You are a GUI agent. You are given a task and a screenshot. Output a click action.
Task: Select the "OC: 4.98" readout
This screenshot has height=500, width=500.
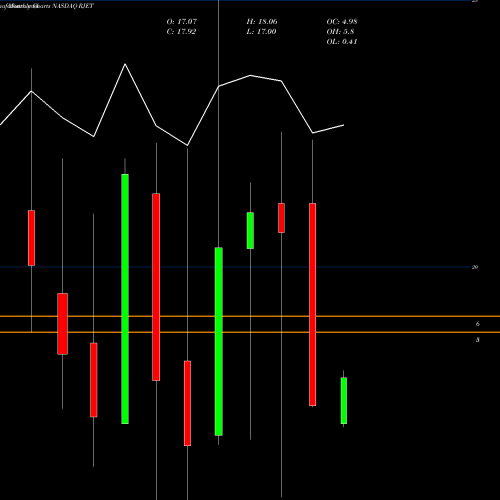coord(342,22)
